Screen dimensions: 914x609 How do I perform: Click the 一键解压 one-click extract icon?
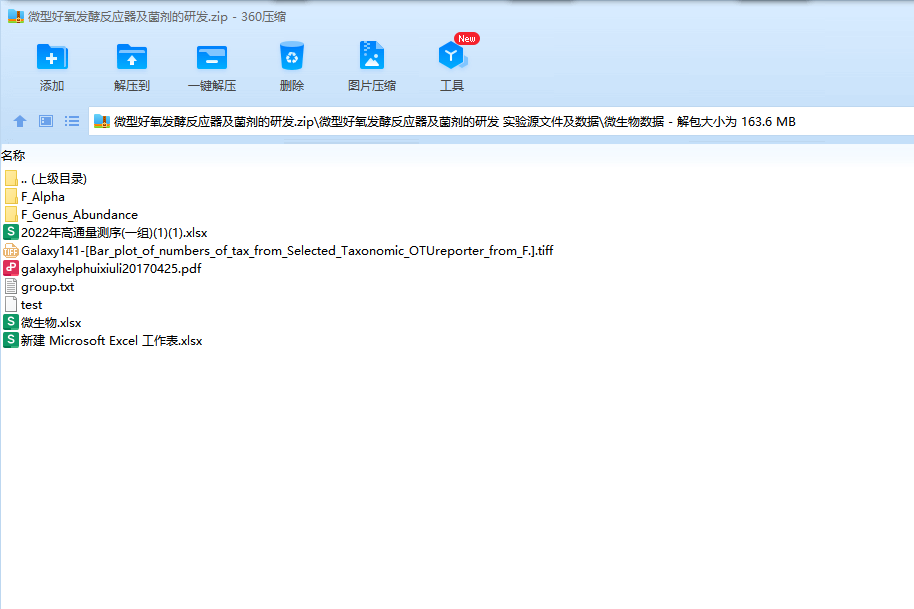[x=212, y=57]
